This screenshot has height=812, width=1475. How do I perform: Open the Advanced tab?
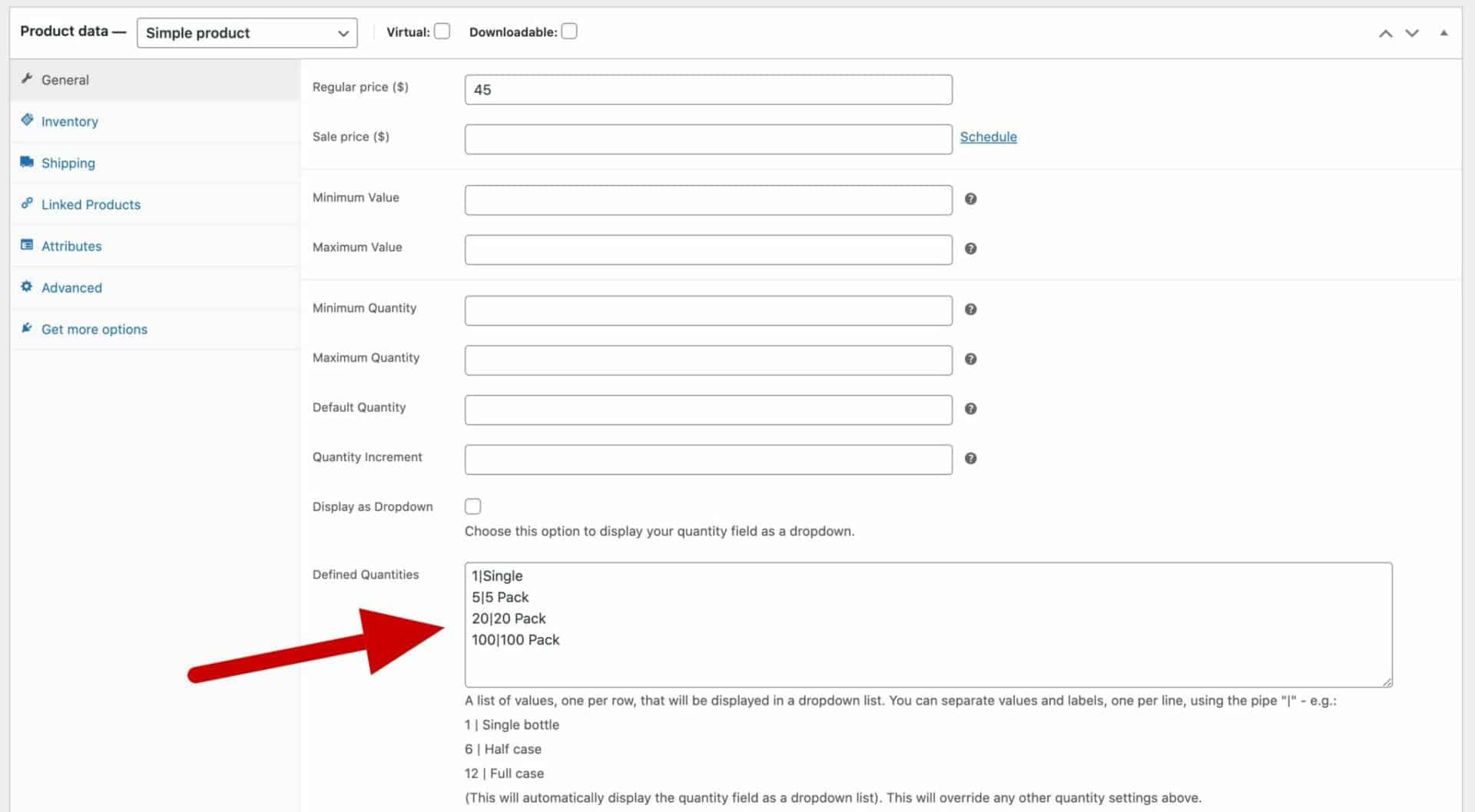154,287
